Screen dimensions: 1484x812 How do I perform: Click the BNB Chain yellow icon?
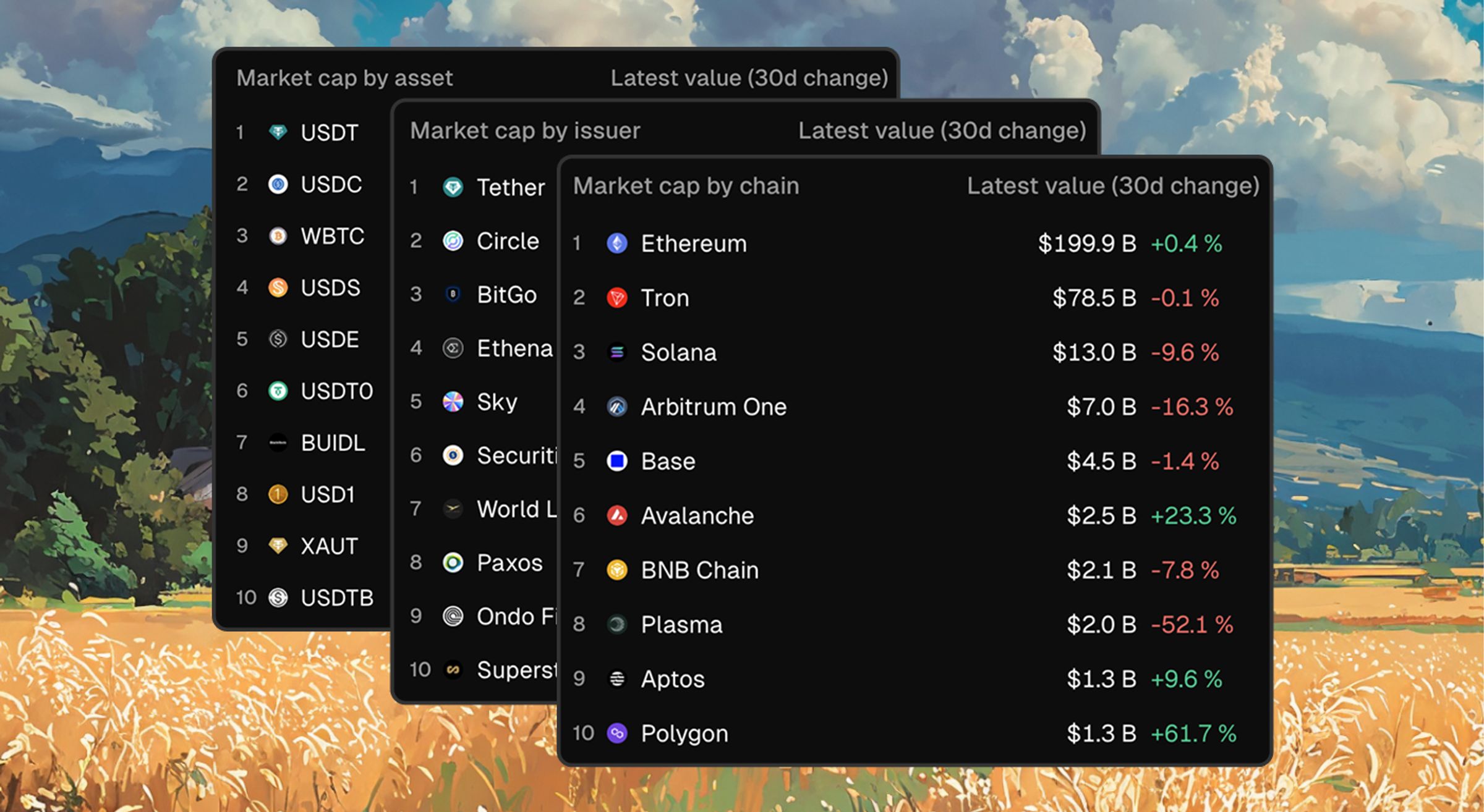(x=616, y=570)
